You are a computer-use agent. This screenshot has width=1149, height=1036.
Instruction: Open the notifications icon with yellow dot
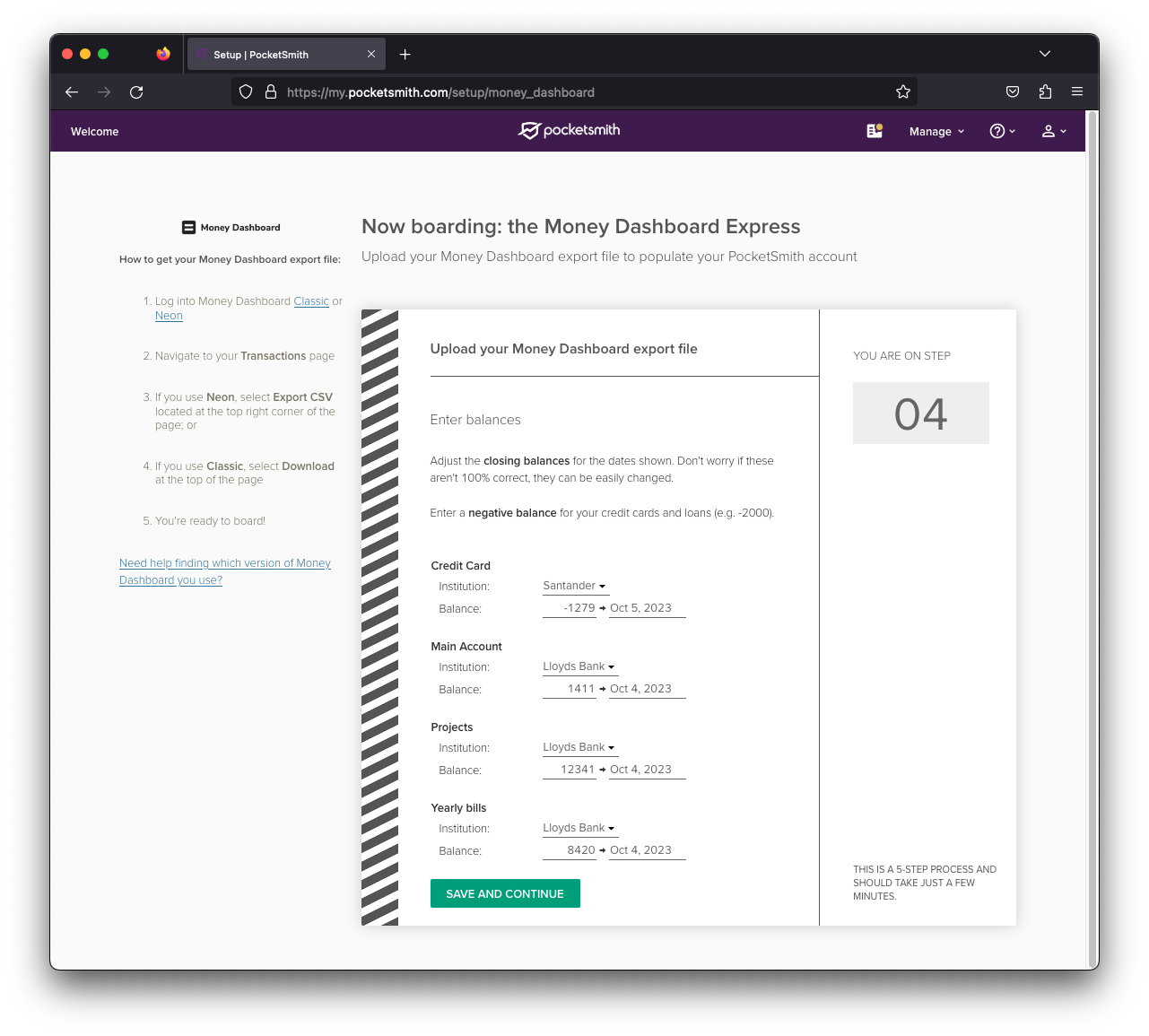tap(874, 130)
